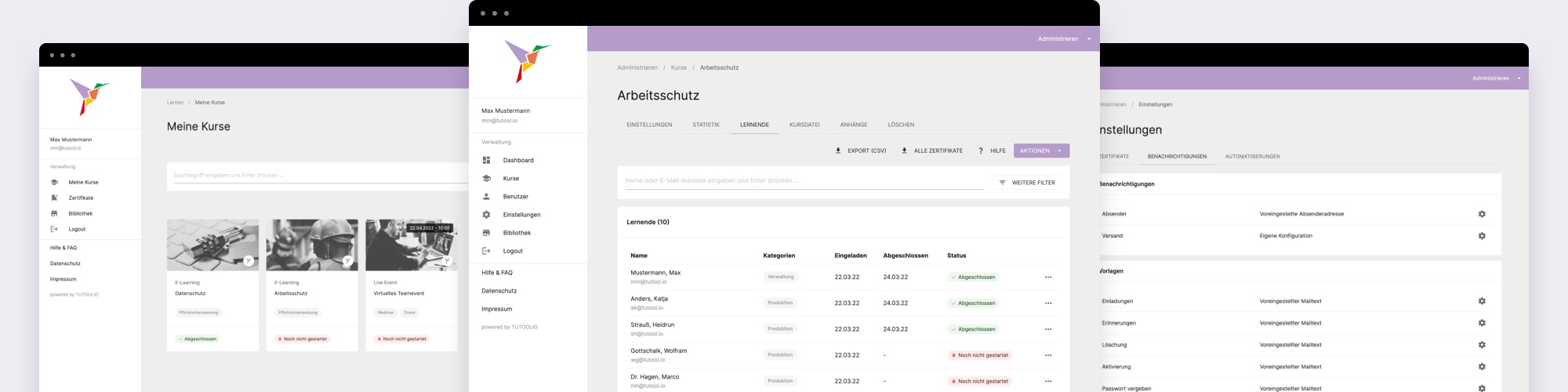Click the Bibliothek icon in the center sidebar
Image resolution: width=1568 pixels, height=392 pixels.
tap(486, 233)
